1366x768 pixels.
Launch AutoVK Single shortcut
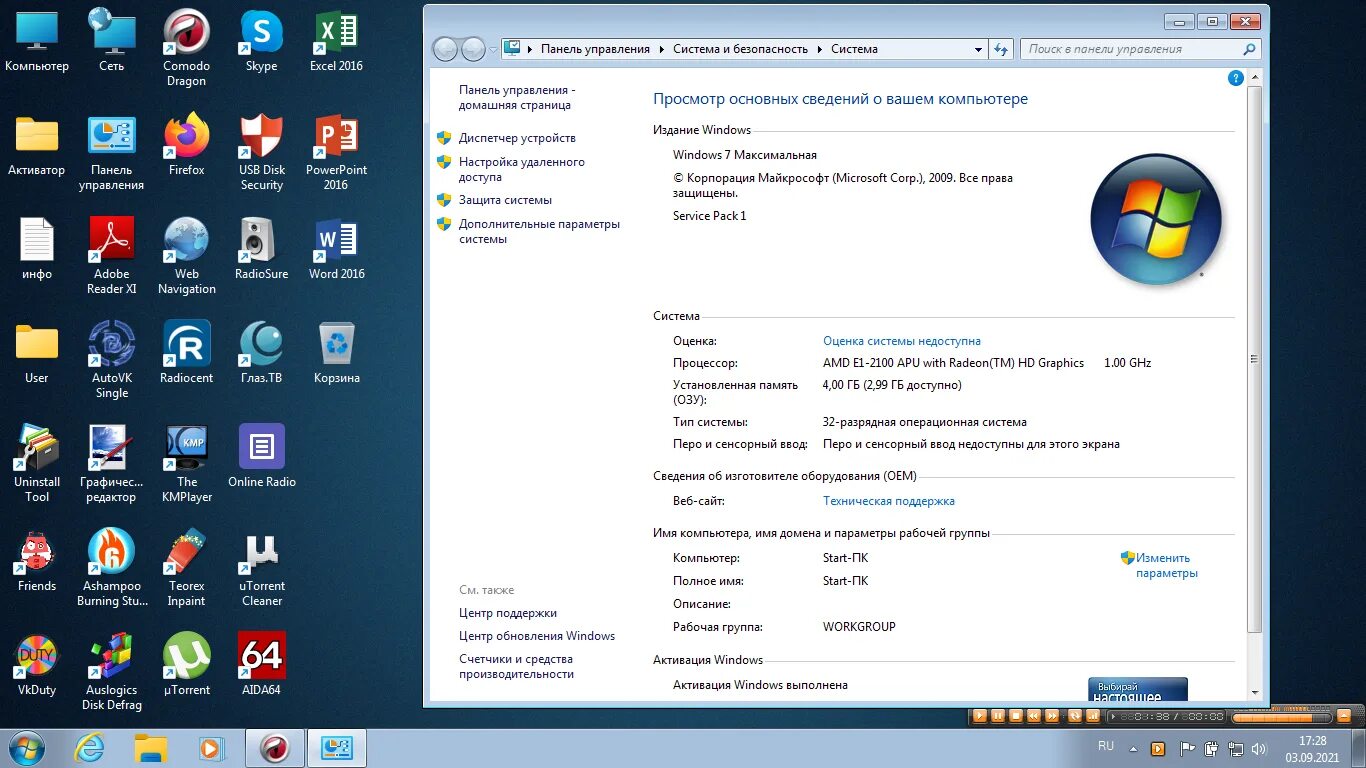[112, 359]
